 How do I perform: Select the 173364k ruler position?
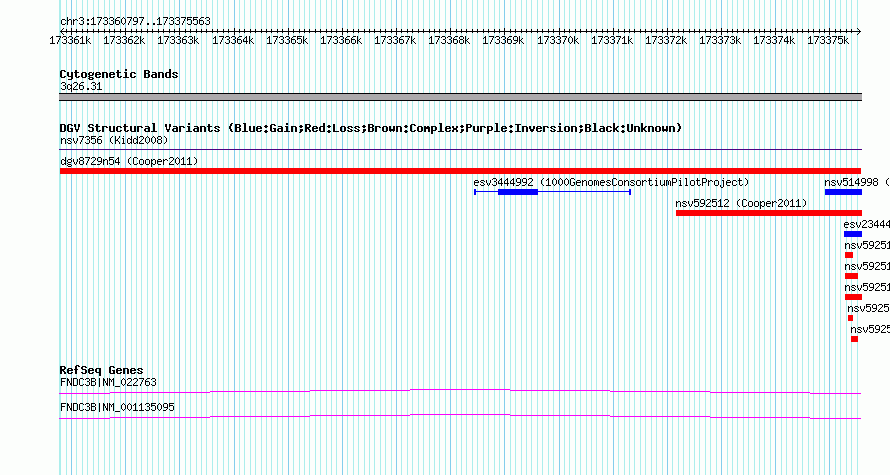click(233, 41)
